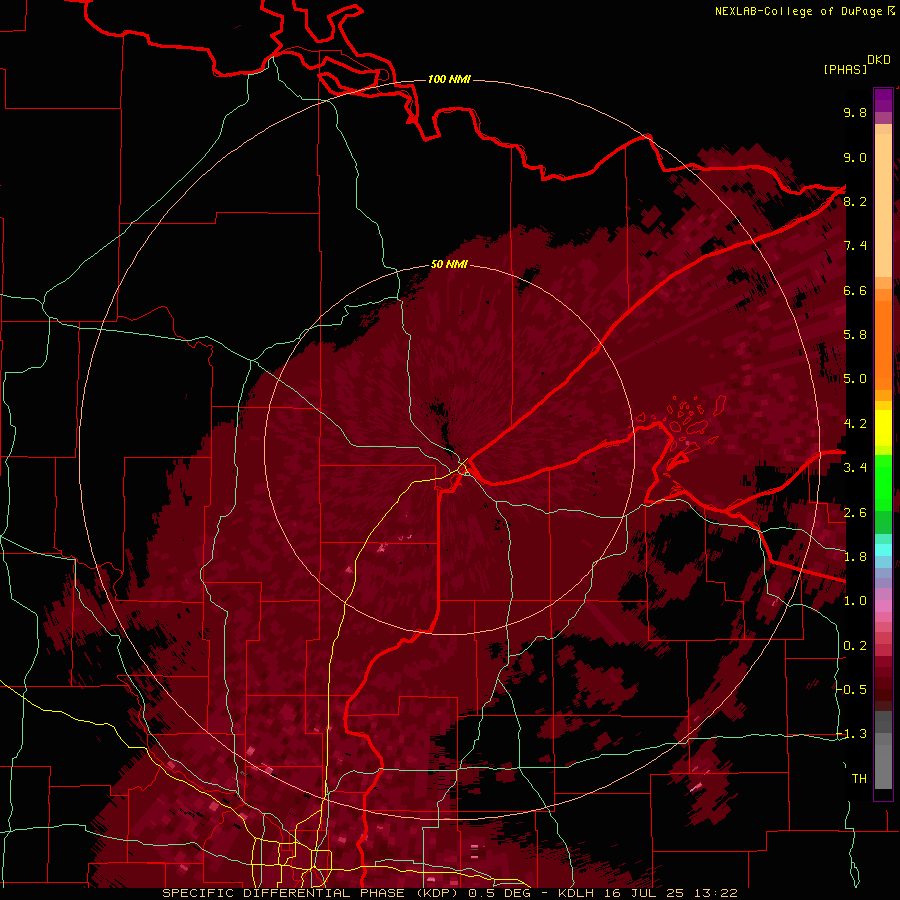Pick the bright yellow segment of the color bar
Screen dimensions: 900x900
[x=883, y=428]
